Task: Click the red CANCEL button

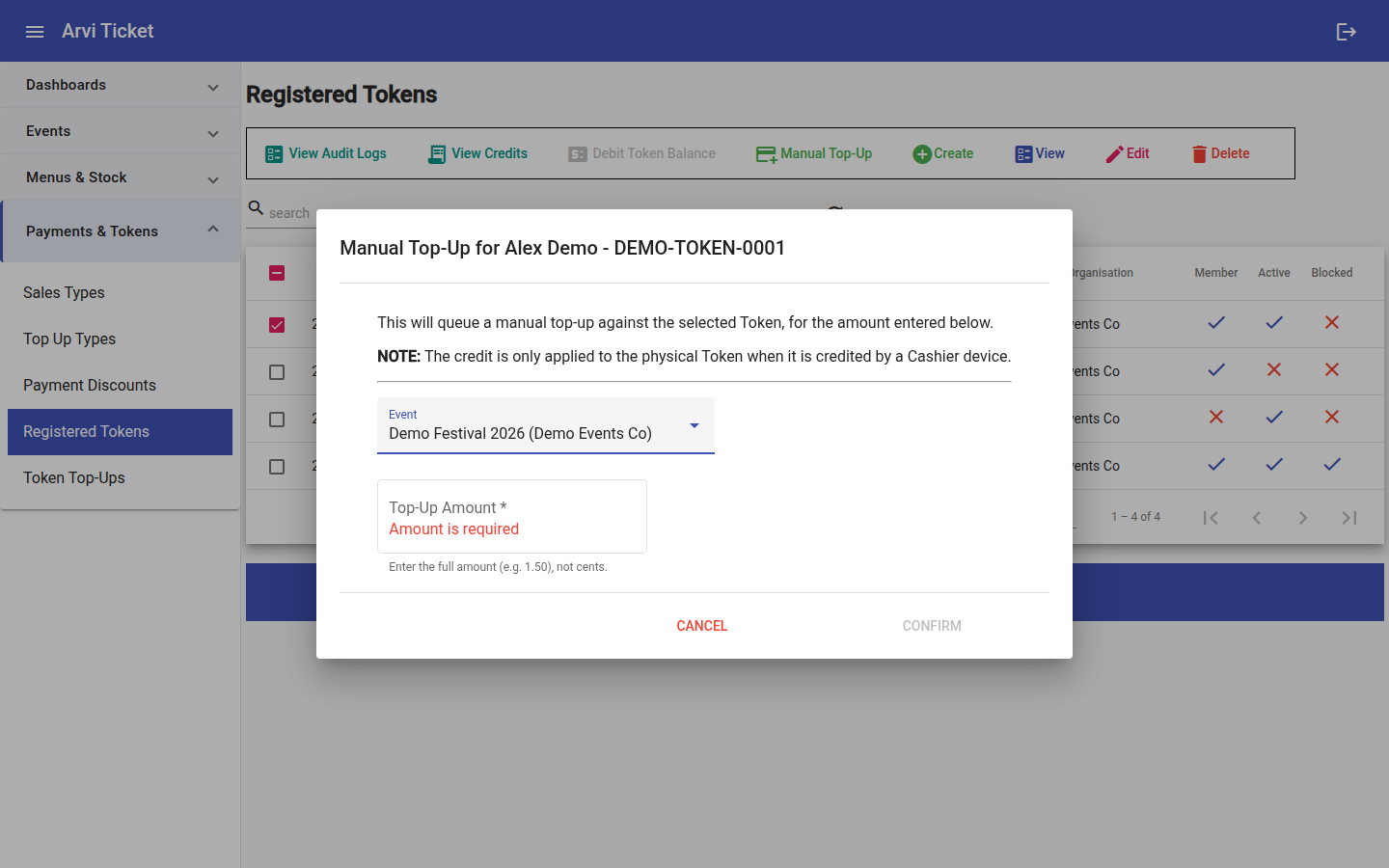Action: (x=702, y=626)
